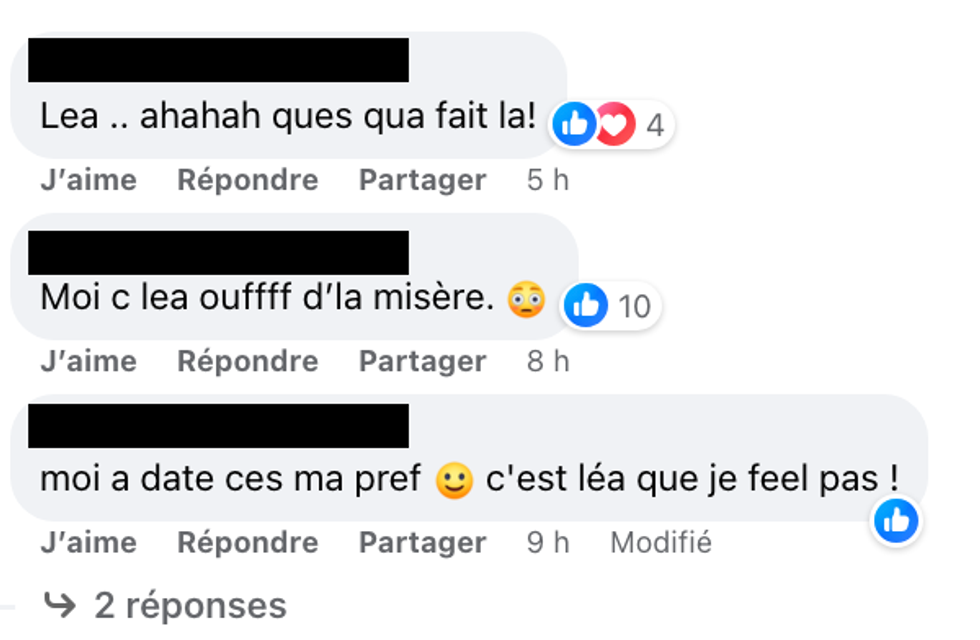Like the "oufffff d'la misère" comment
Screen dimensions: 980x640
(x=88, y=361)
